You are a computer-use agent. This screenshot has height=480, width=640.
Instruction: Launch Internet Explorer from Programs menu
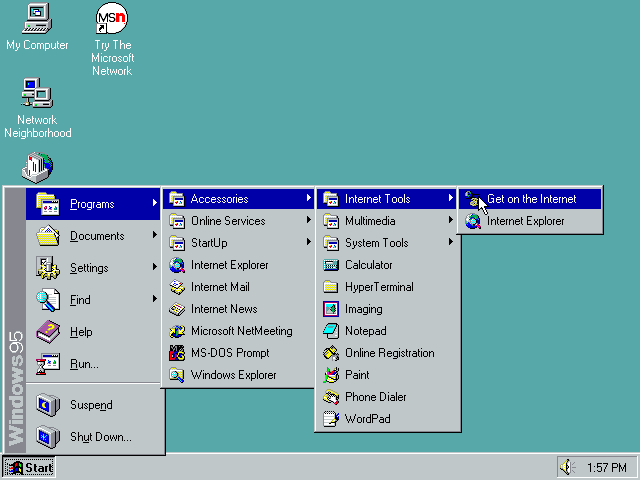tap(238, 265)
